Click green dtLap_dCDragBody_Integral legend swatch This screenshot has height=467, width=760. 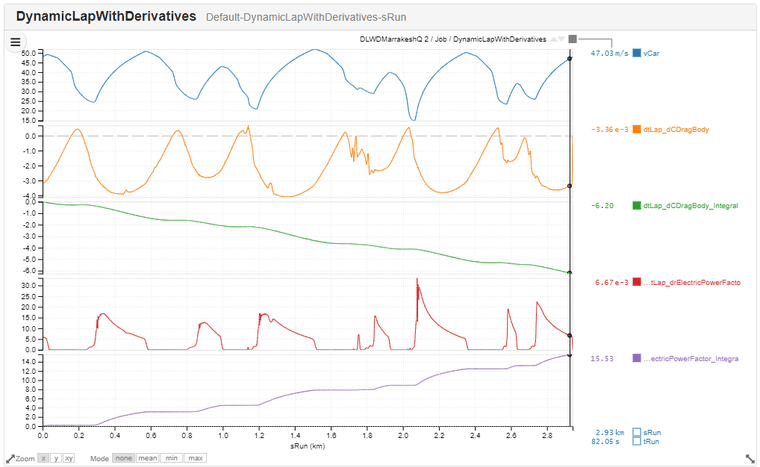click(637, 205)
